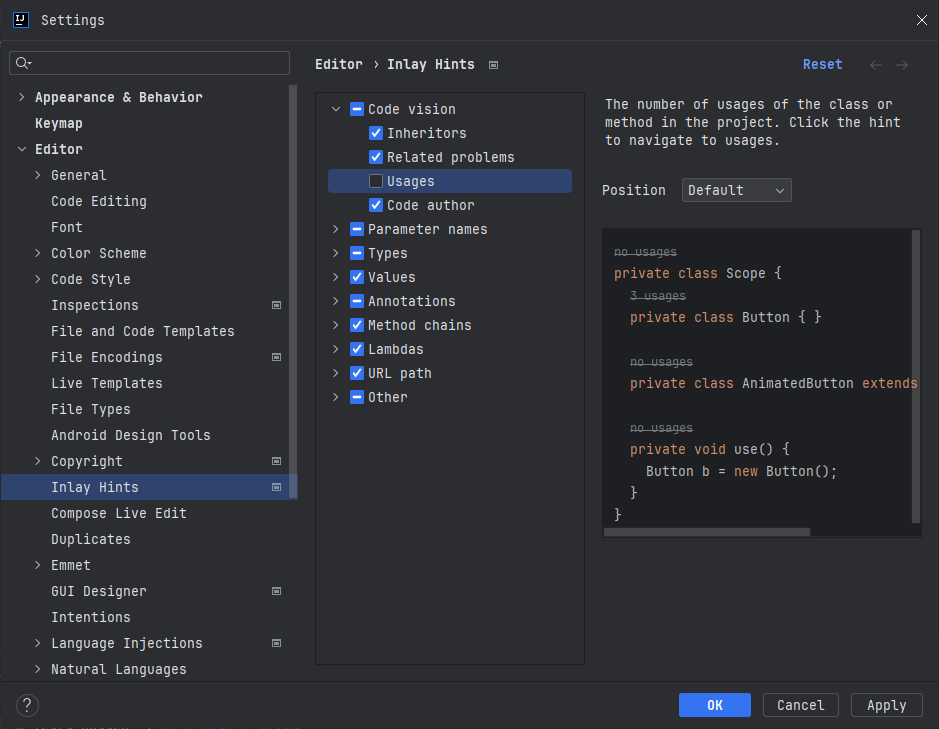
Task: Open the Keymap settings page
Action: (x=59, y=123)
